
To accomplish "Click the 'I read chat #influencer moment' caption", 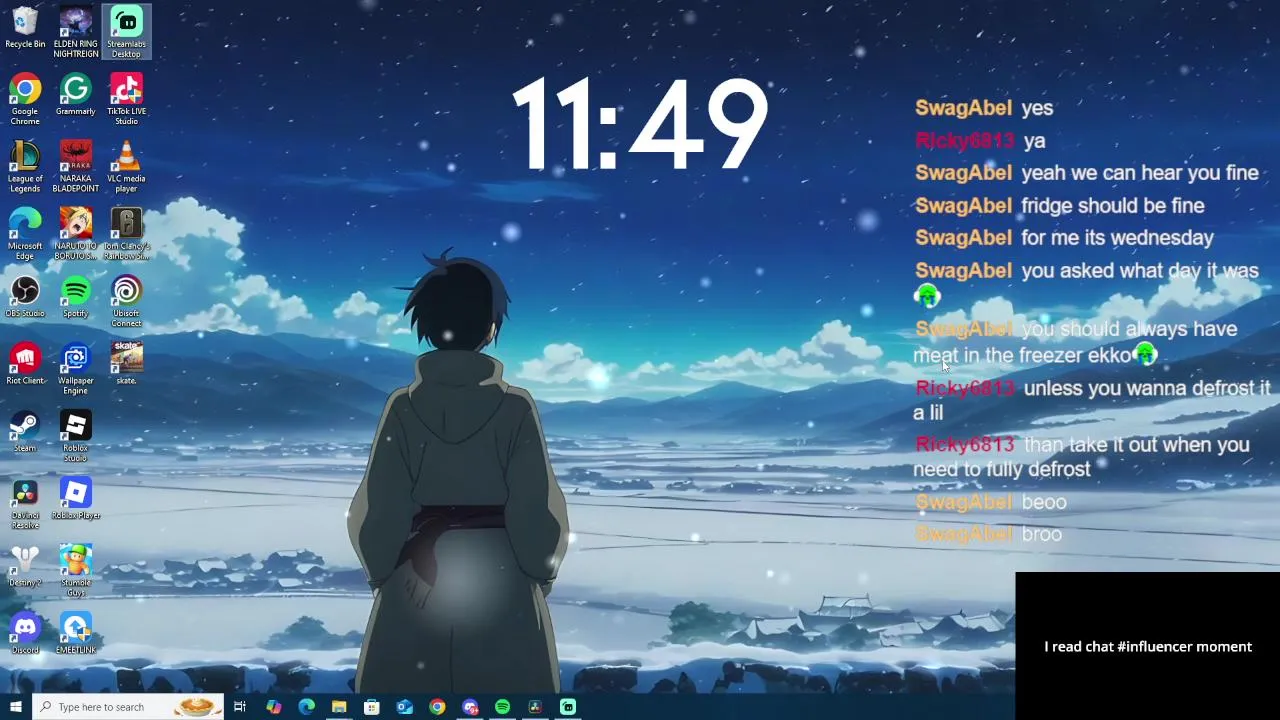I will tap(1148, 647).
